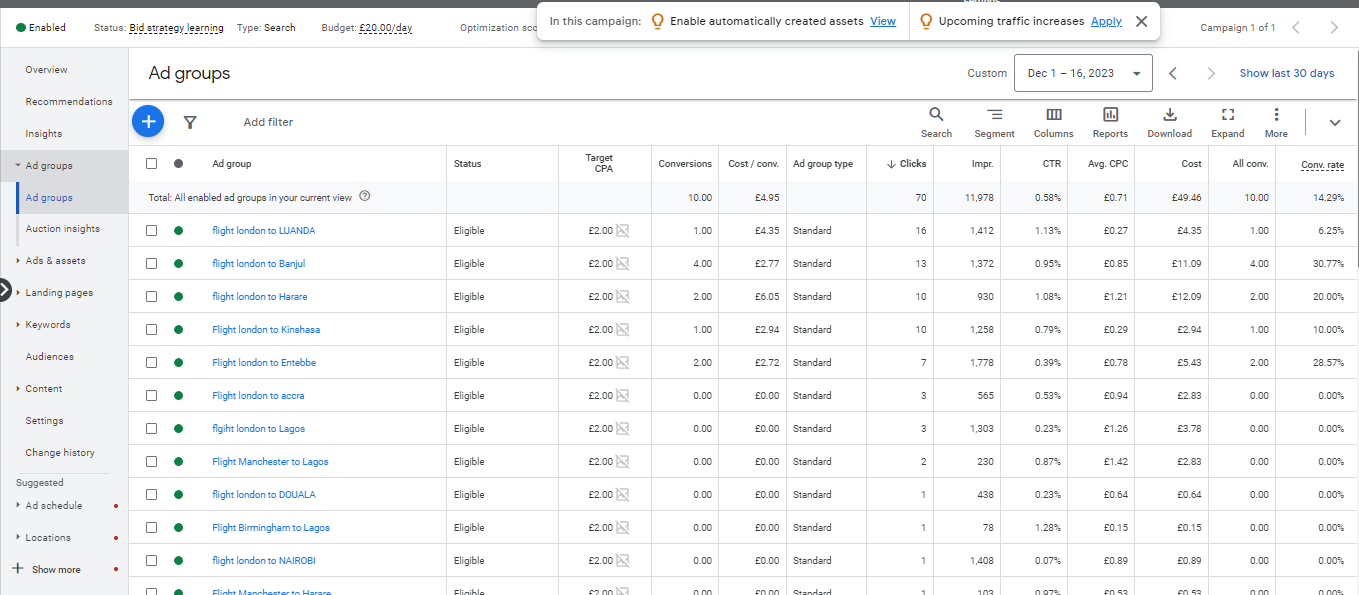Click the blue plus create button
Viewport: 1359px width, 595px height.
pyautogui.click(x=148, y=122)
